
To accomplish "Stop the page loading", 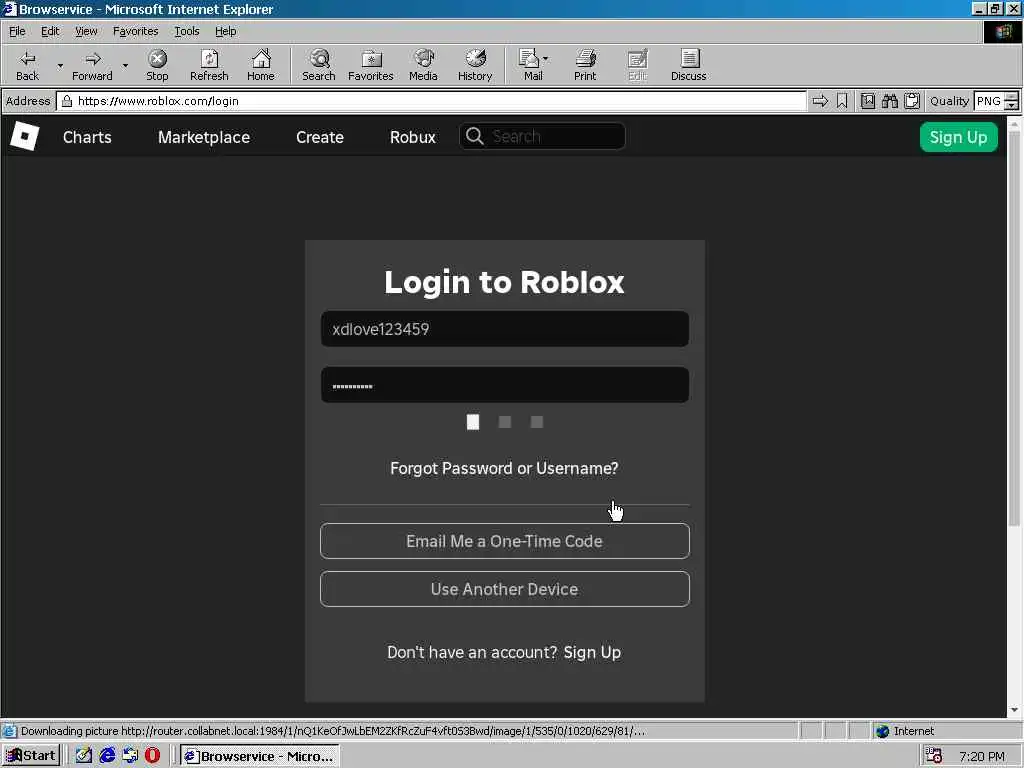I will [x=157, y=65].
